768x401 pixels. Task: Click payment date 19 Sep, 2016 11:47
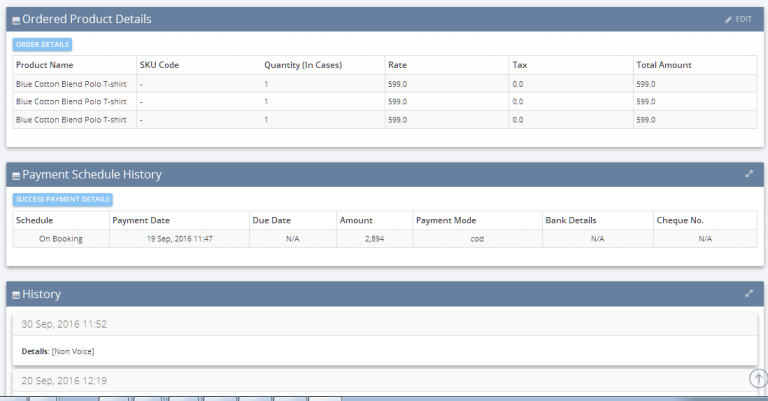point(179,239)
